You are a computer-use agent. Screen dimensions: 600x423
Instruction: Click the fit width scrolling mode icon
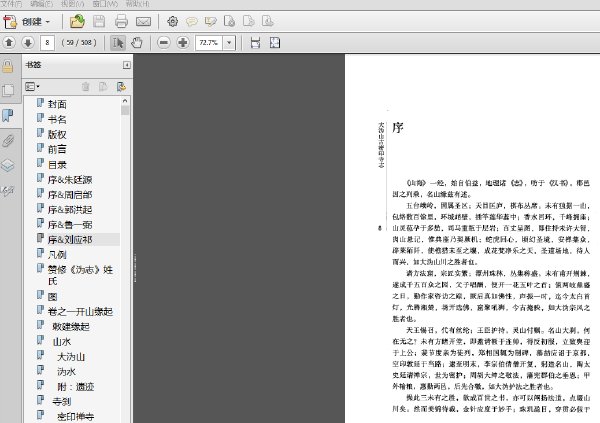pos(255,42)
